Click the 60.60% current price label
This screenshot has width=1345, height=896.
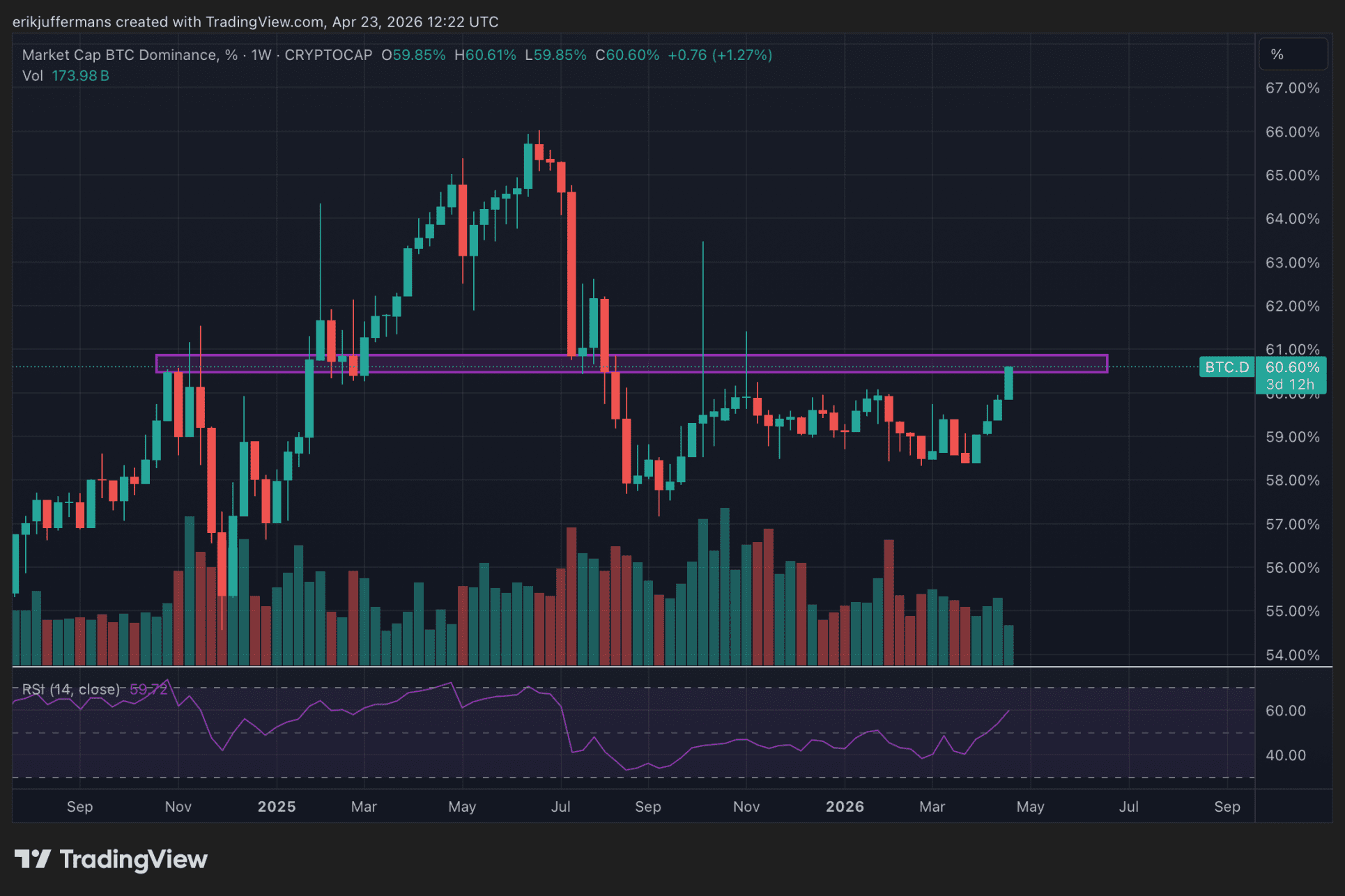pyautogui.click(x=1291, y=367)
